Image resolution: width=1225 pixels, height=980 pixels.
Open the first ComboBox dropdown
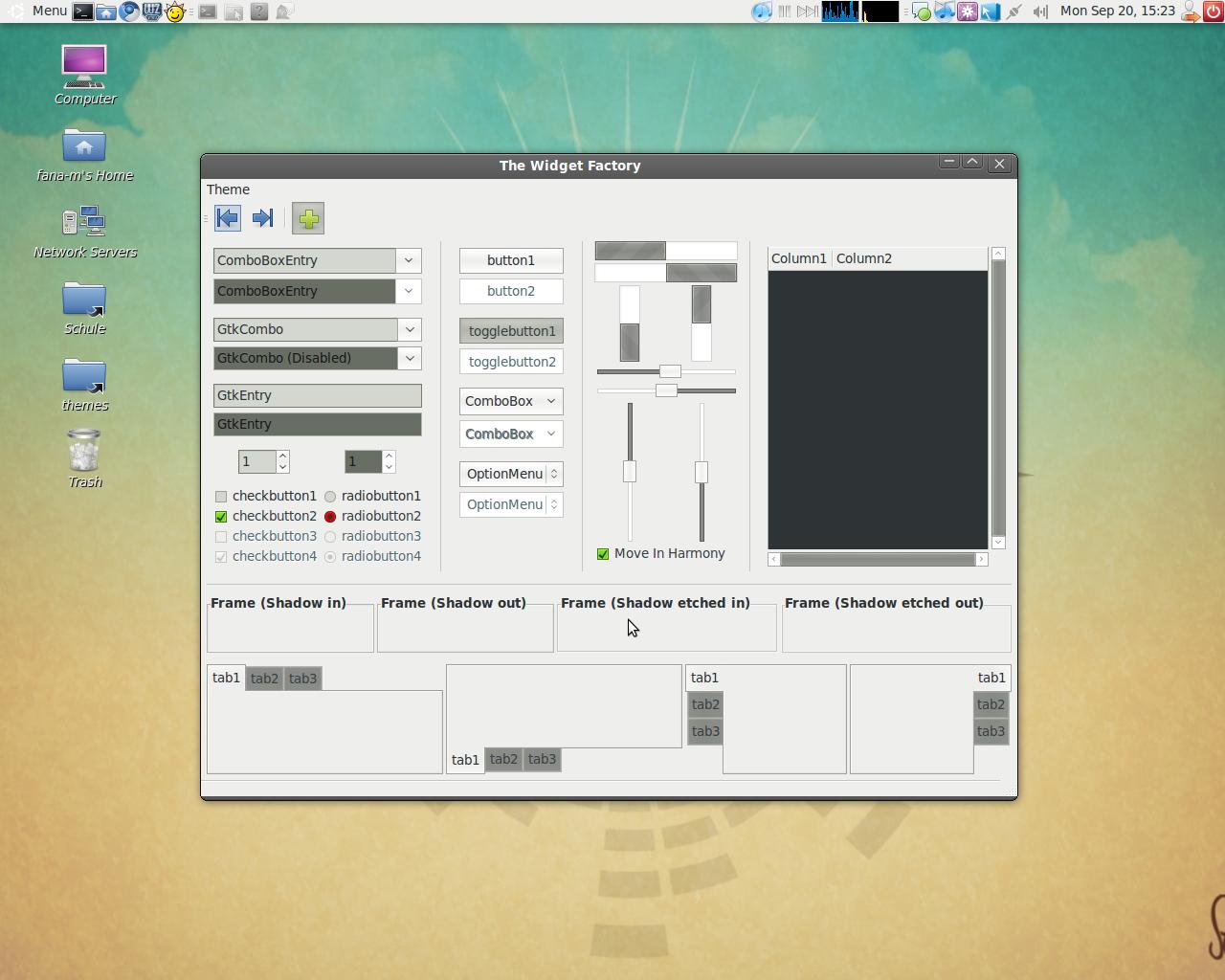click(x=511, y=401)
